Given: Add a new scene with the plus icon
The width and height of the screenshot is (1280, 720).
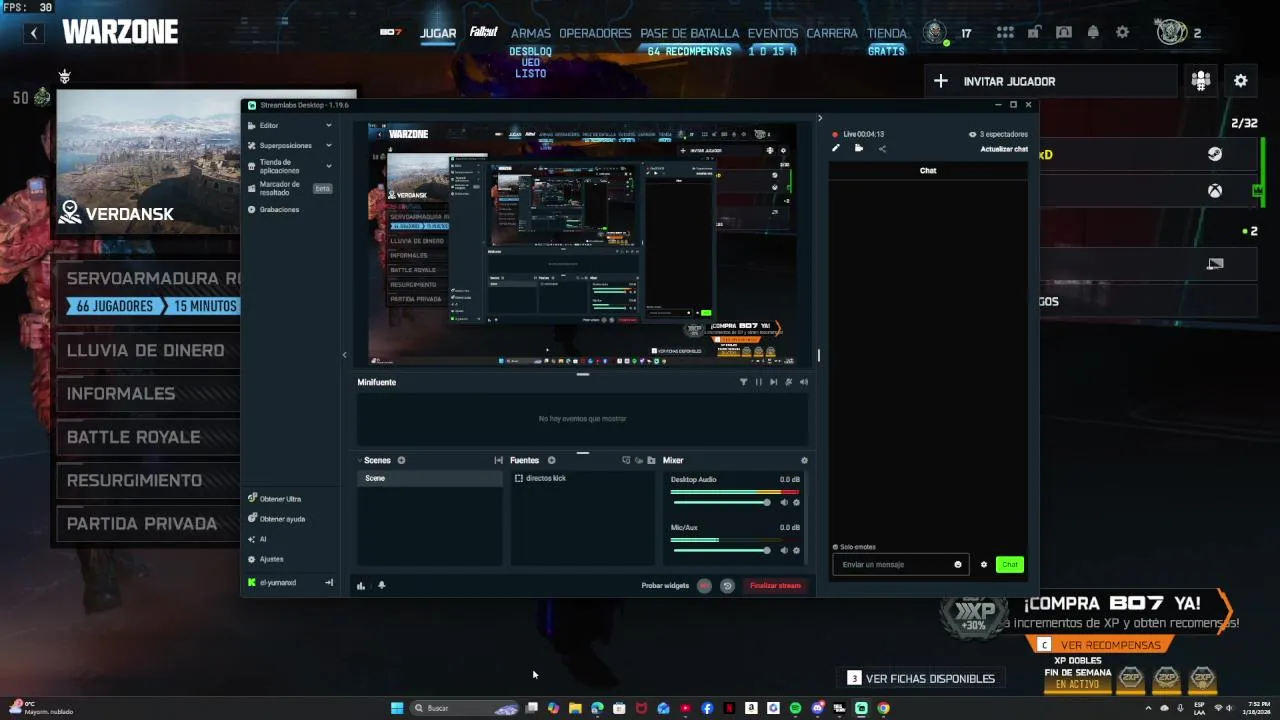Looking at the screenshot, I should point(401,460).
